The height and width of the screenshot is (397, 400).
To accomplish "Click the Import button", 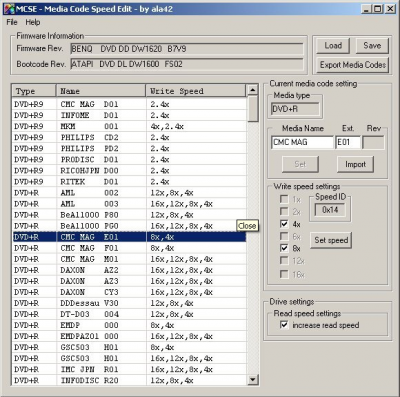I will click(x=355, y=164).
